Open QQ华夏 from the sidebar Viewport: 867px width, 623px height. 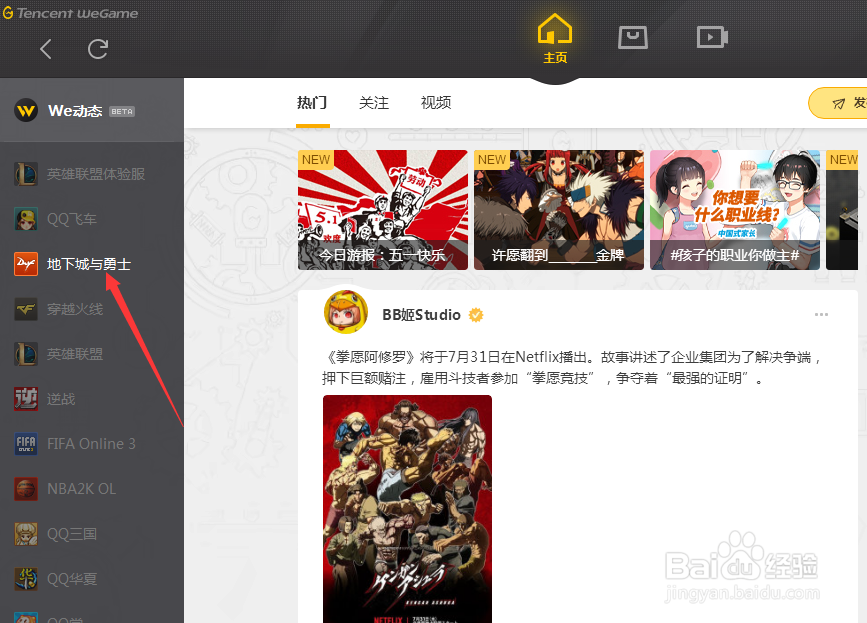(70, 579)
